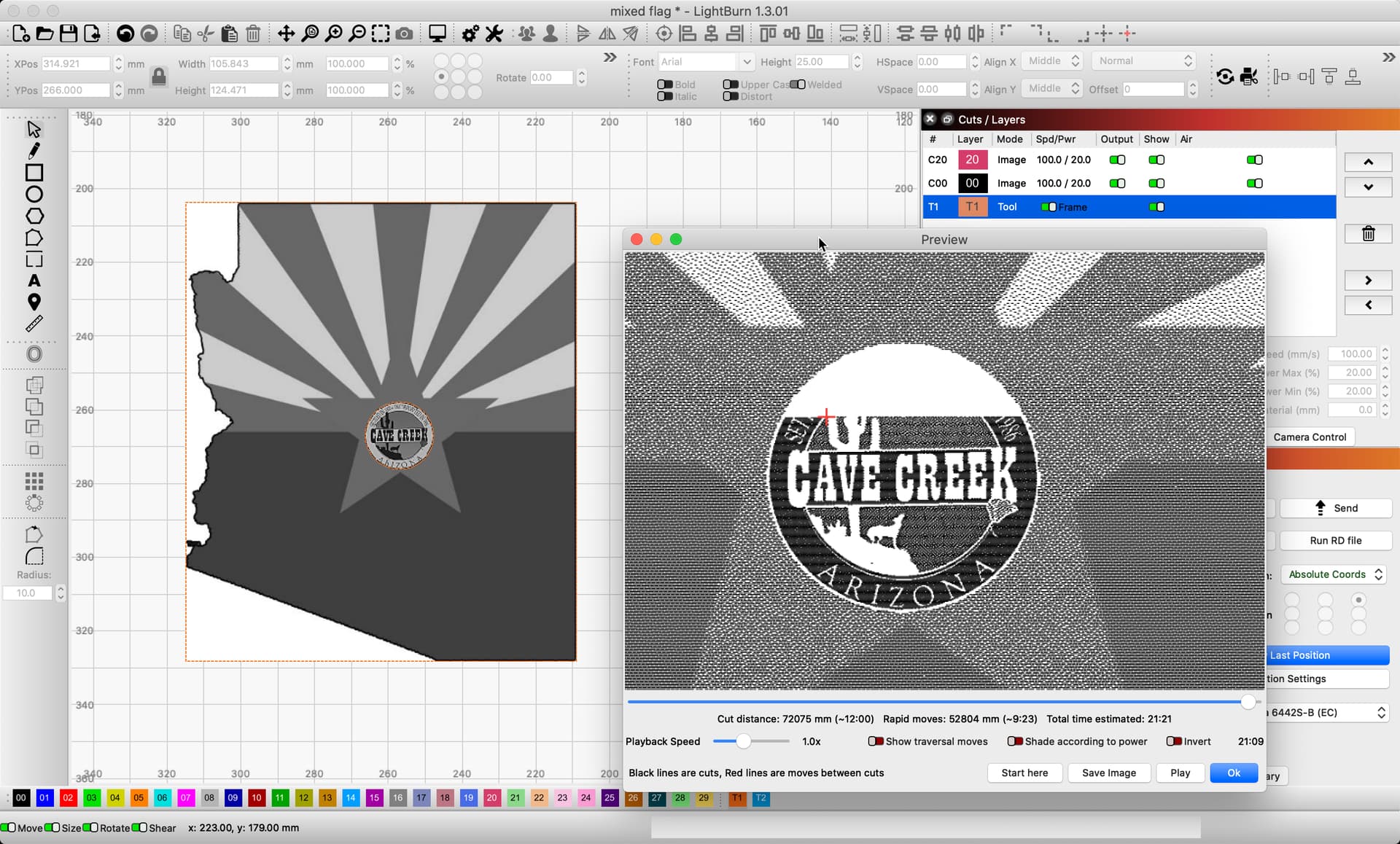Open the Camera Control tab
Screen dimensions: 1400x844
[1310, 437]
